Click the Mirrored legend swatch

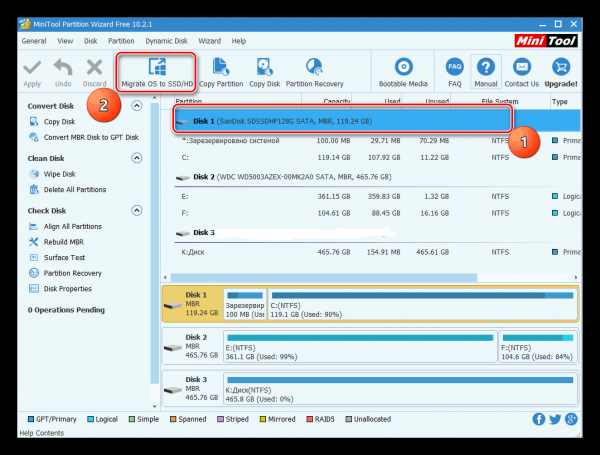(263, 419)
